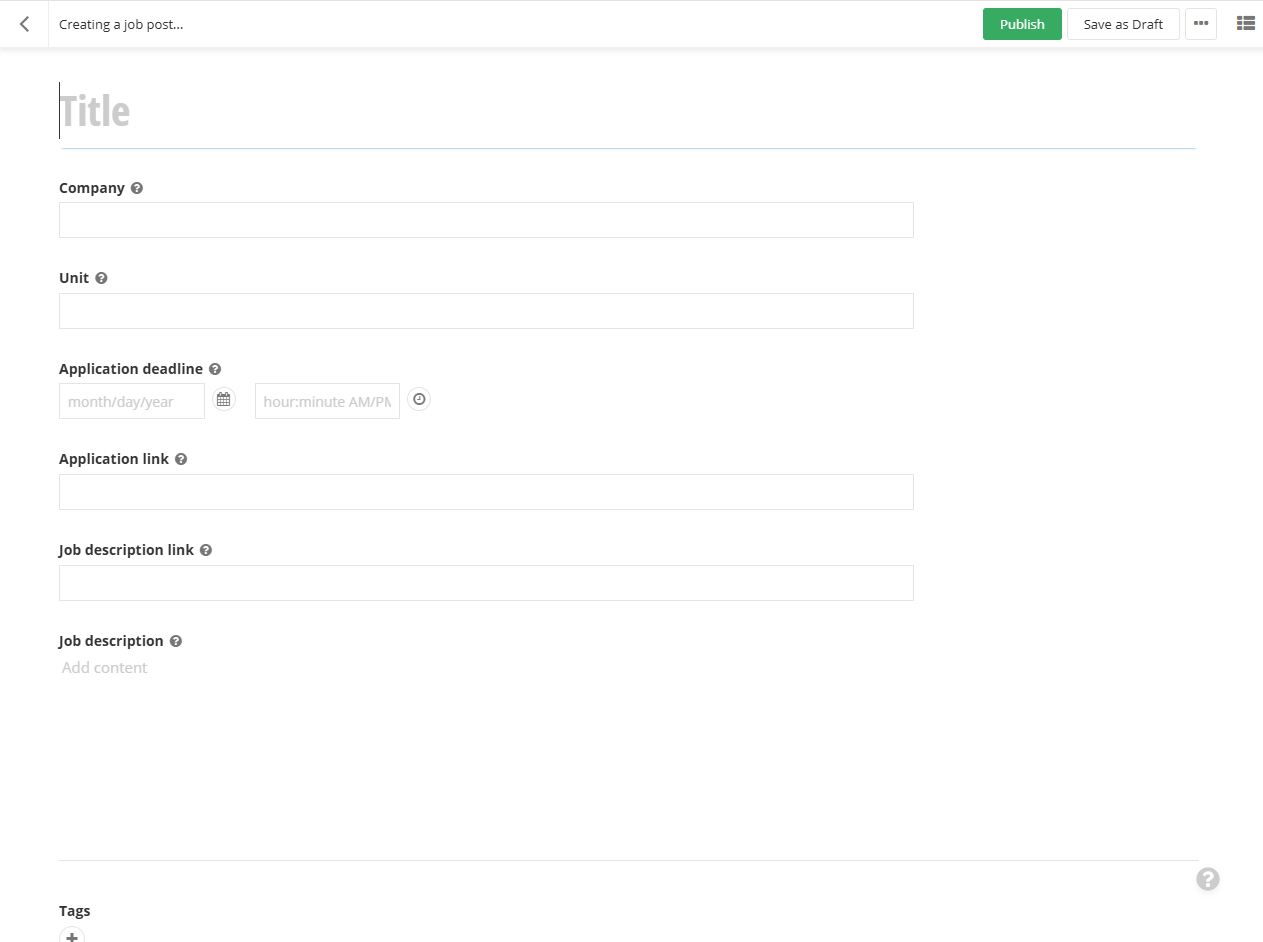This screenshot has height=942, width=1263.
Task: Click the Application deadline help icon
Action: click(x=215, y=369)
